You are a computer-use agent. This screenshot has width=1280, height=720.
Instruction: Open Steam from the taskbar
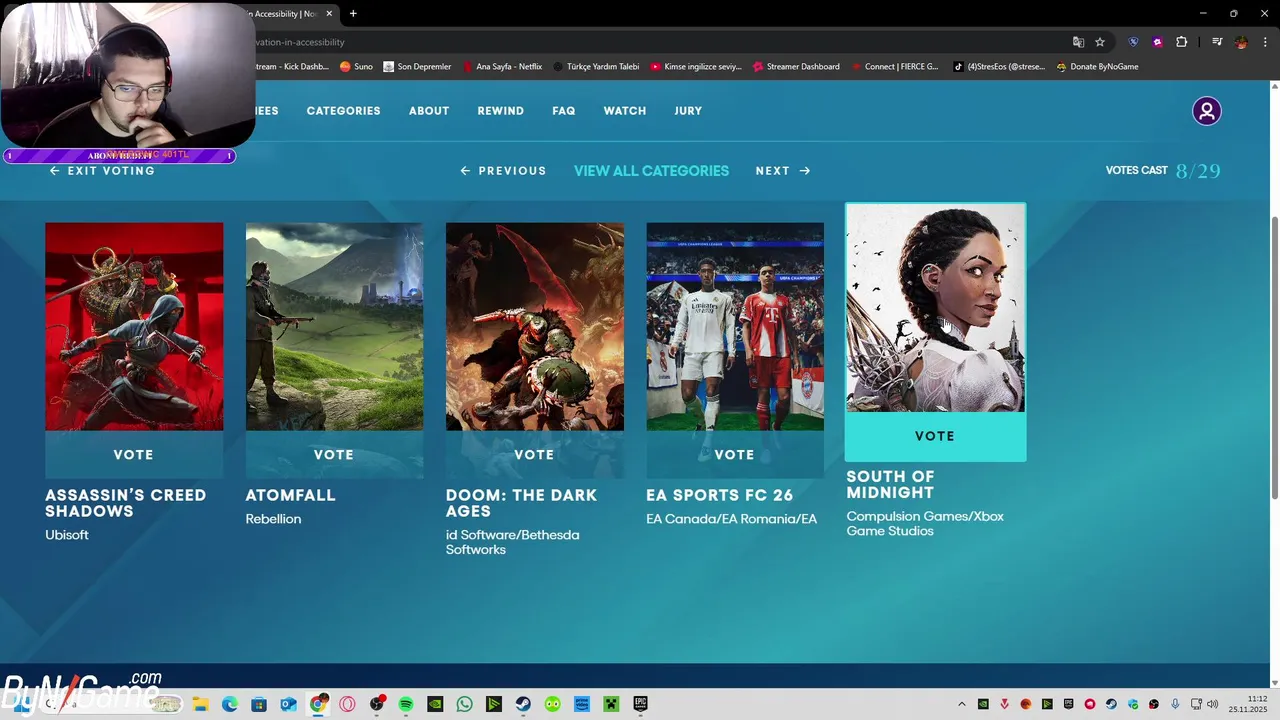click(x=523, y=704)
